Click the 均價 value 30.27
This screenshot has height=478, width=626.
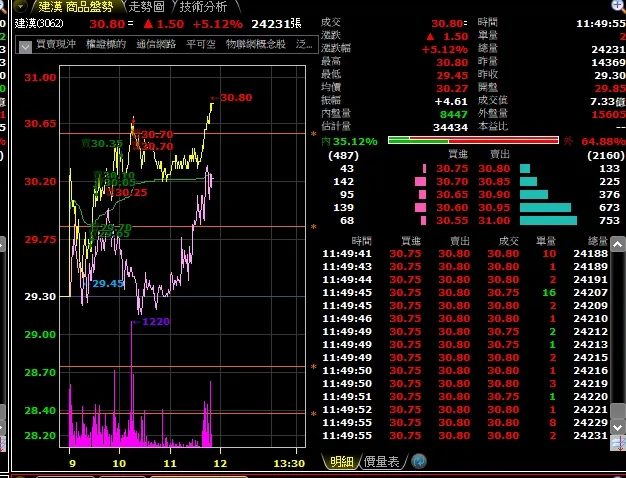pos(452,88)
